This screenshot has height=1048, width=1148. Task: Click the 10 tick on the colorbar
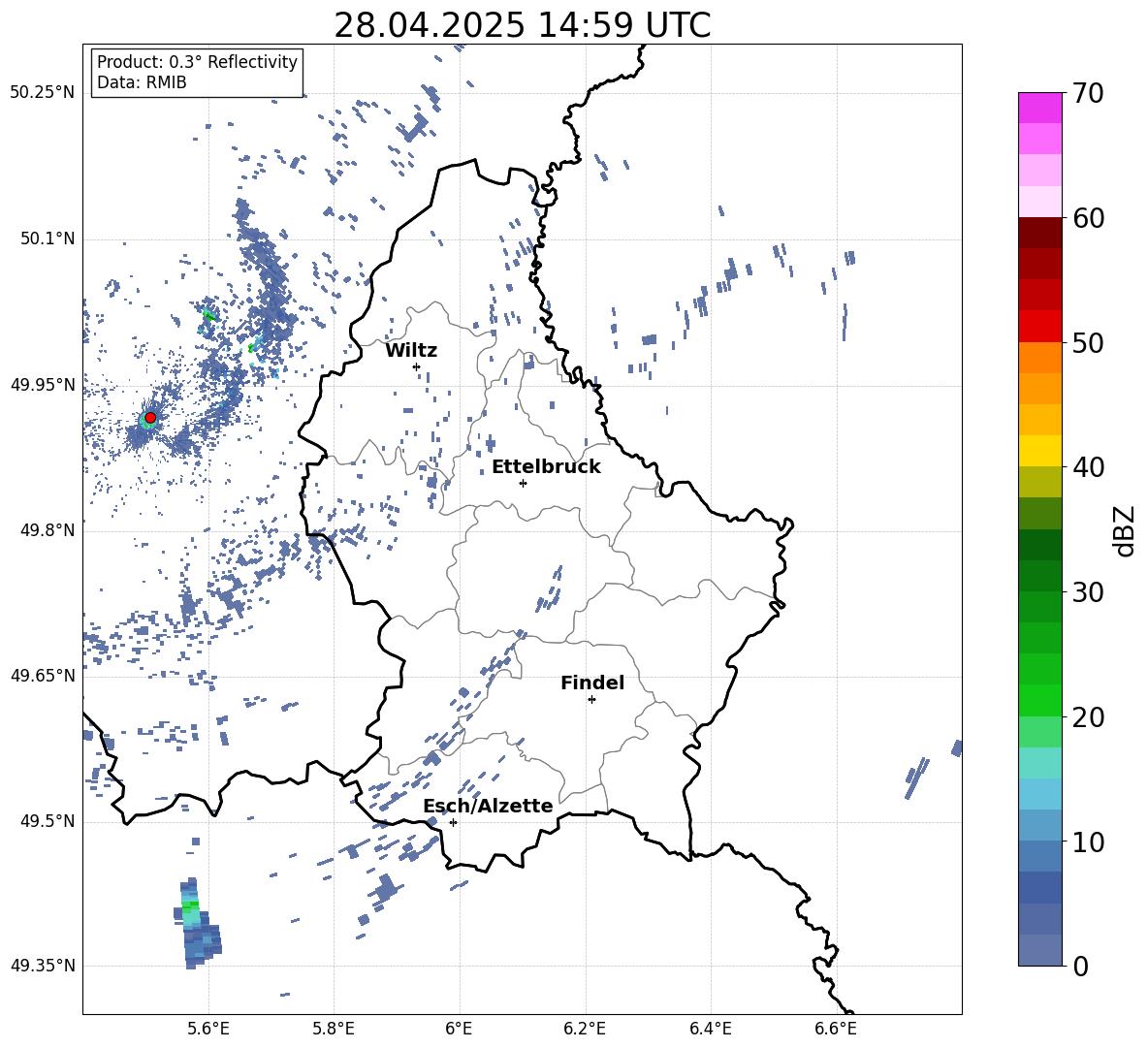coord(1088,842)
